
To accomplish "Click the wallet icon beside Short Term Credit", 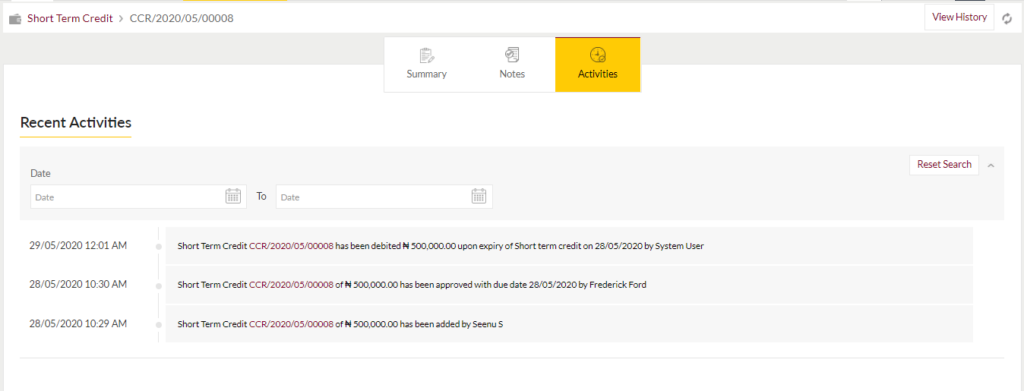I will [x=15, y=19].
